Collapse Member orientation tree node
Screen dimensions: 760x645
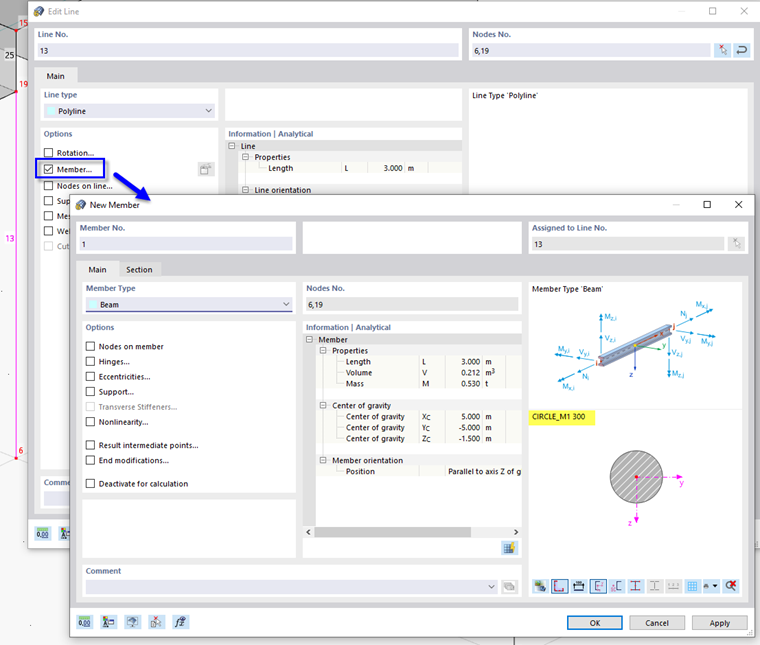[323, 460]
